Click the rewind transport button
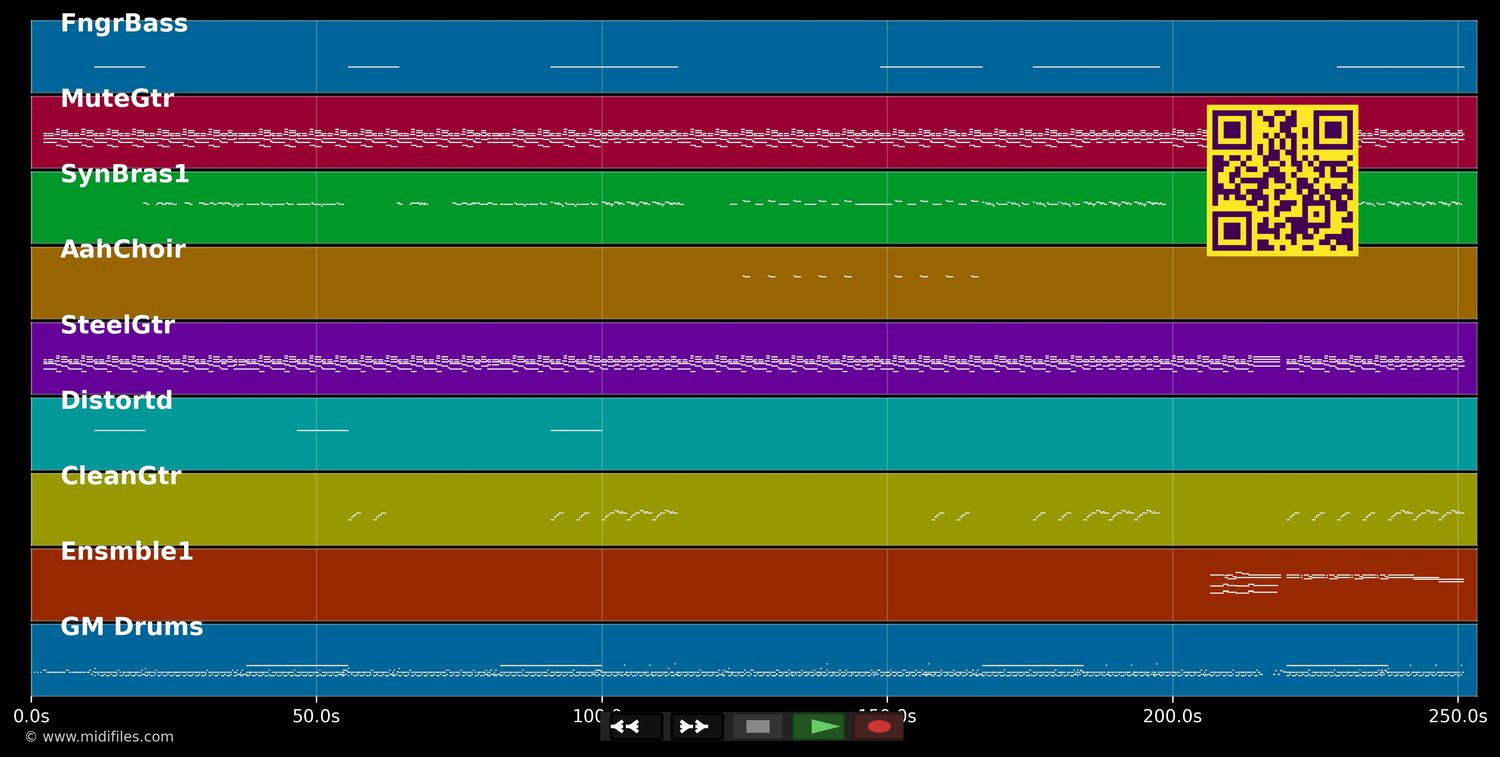The width and height of the screenshot is (1500, 757). [x=636, y=726]
